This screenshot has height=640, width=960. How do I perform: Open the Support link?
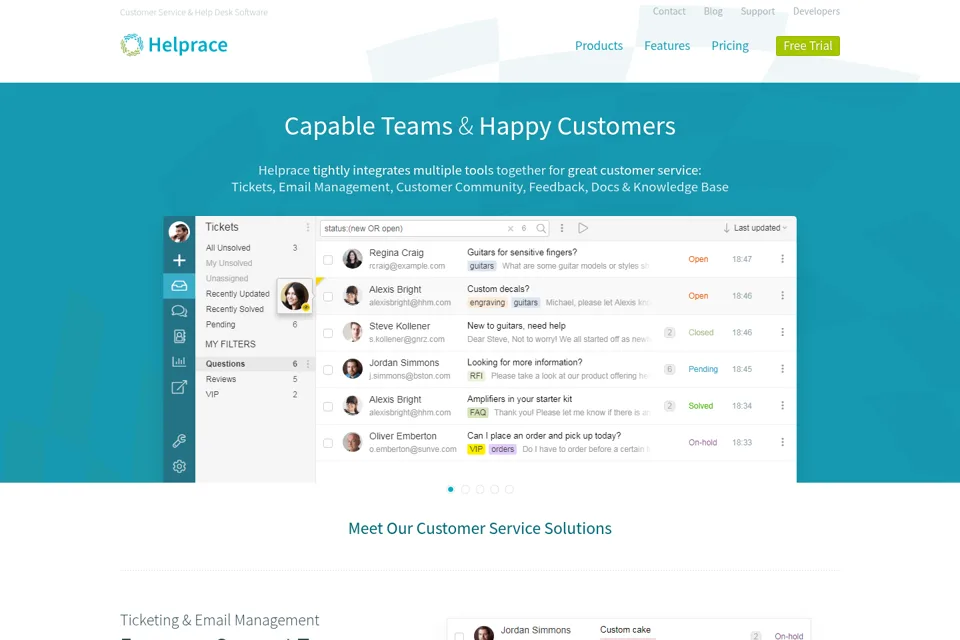click(757, 11)
